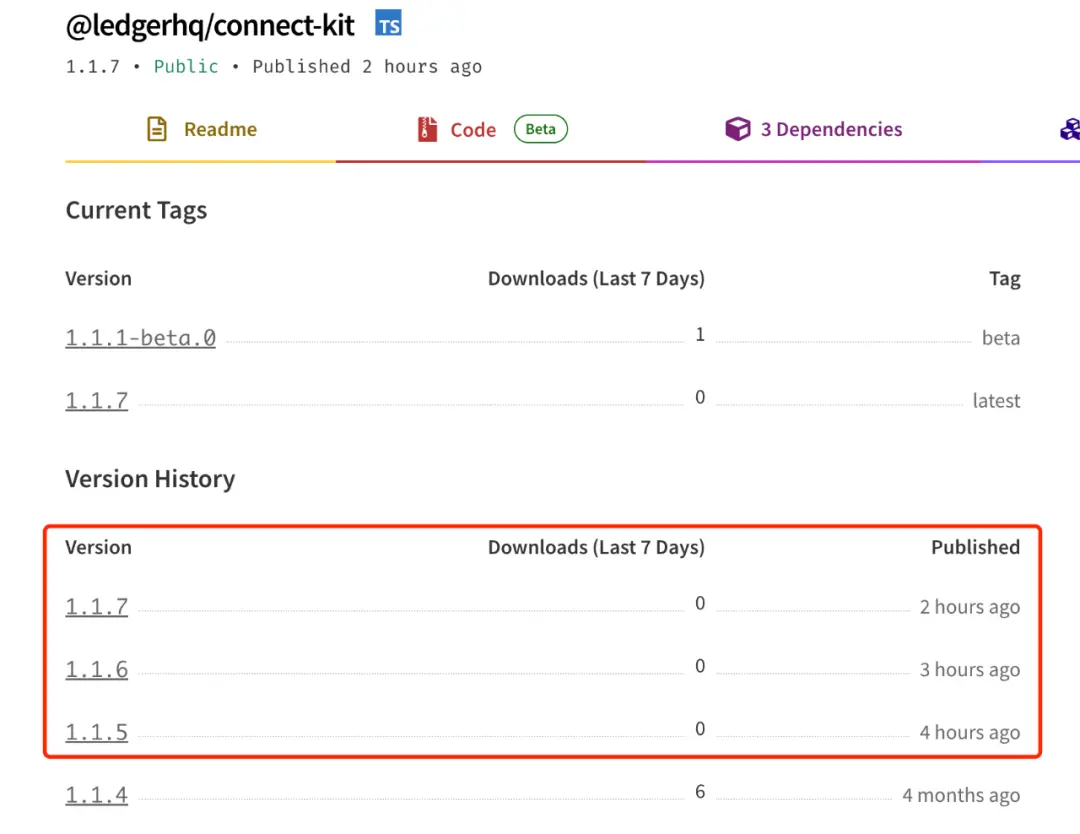Viewport: 1080px width, 834px height.
Task: Open the Readme tab
Action: click(220, 129)
